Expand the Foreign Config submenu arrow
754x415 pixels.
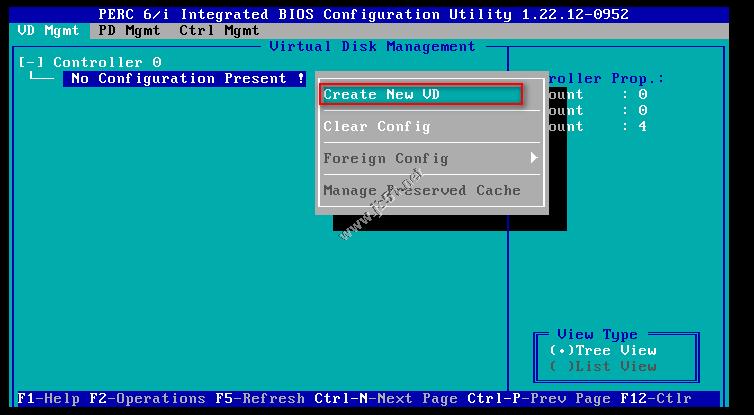[534, 158]
